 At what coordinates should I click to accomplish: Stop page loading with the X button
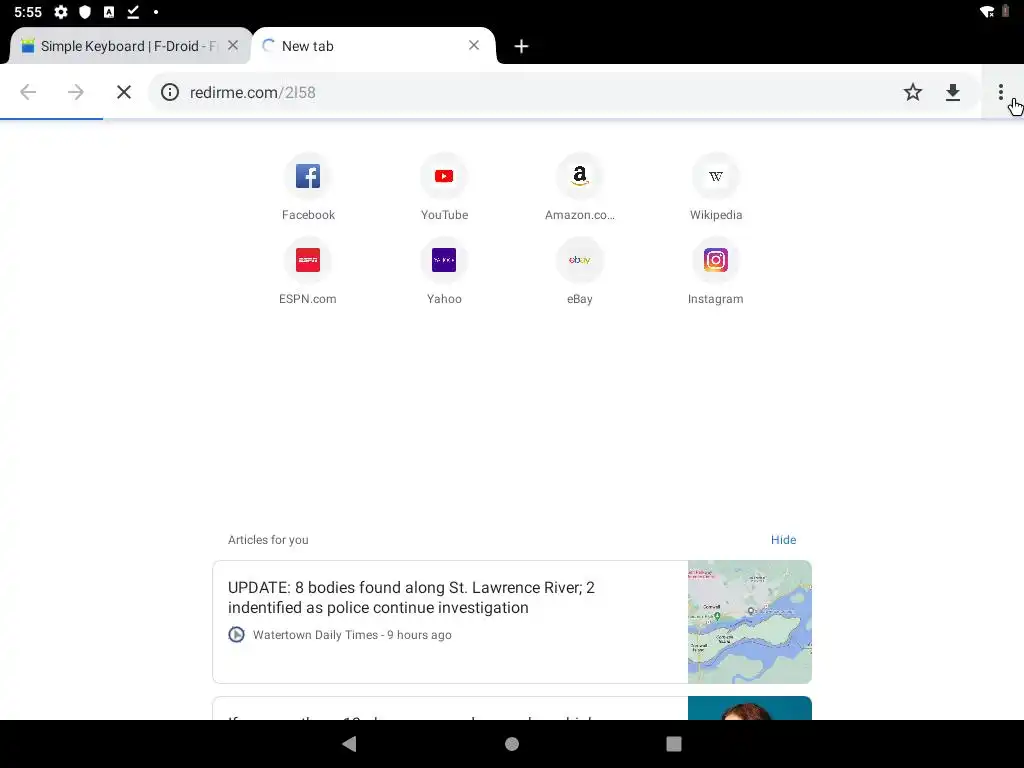click(123, 92)
